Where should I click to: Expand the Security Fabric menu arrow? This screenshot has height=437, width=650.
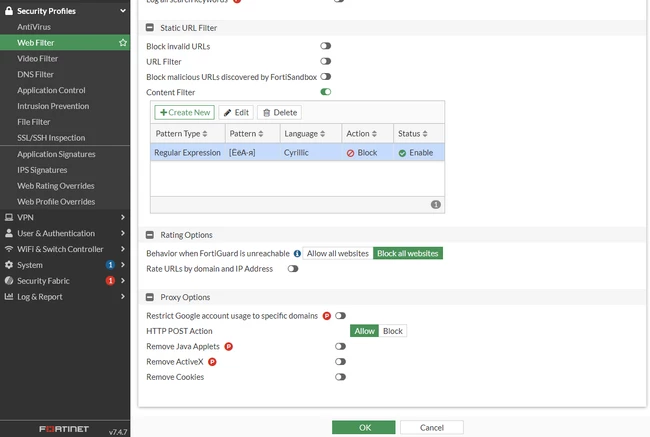pyautogui.click(x=123, y=281)
